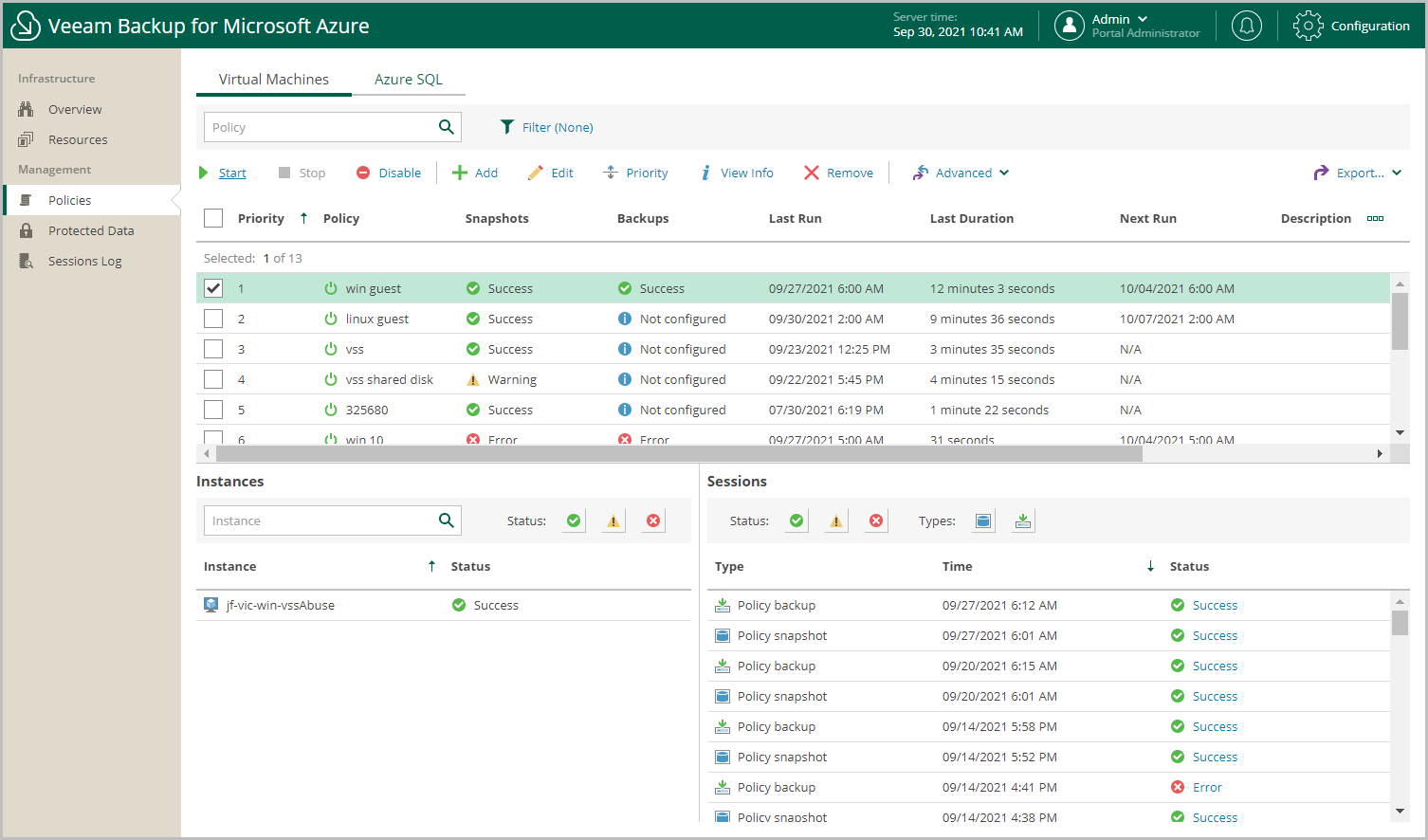Check the linux guest policy checkbox
Image resolution: width=1428 pixels, height=840 pixels.
pos(213,319)
